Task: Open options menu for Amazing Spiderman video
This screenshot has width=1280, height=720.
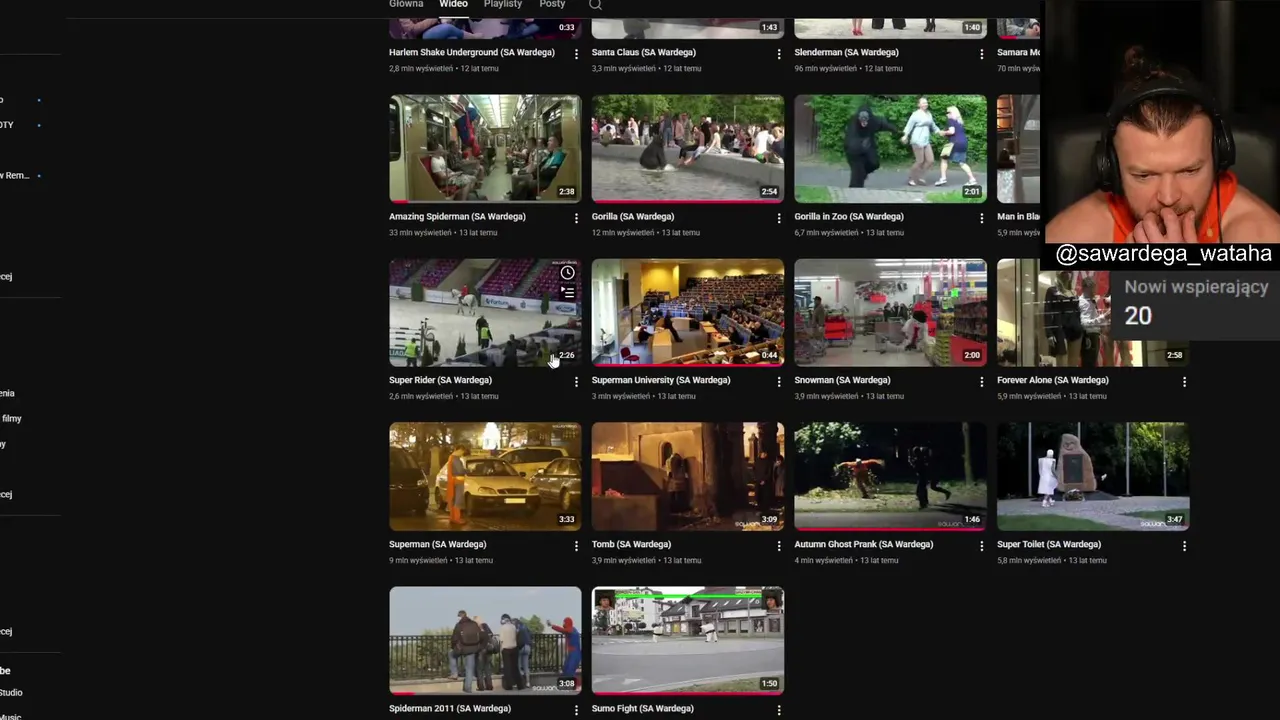Action: coord(576,218)
